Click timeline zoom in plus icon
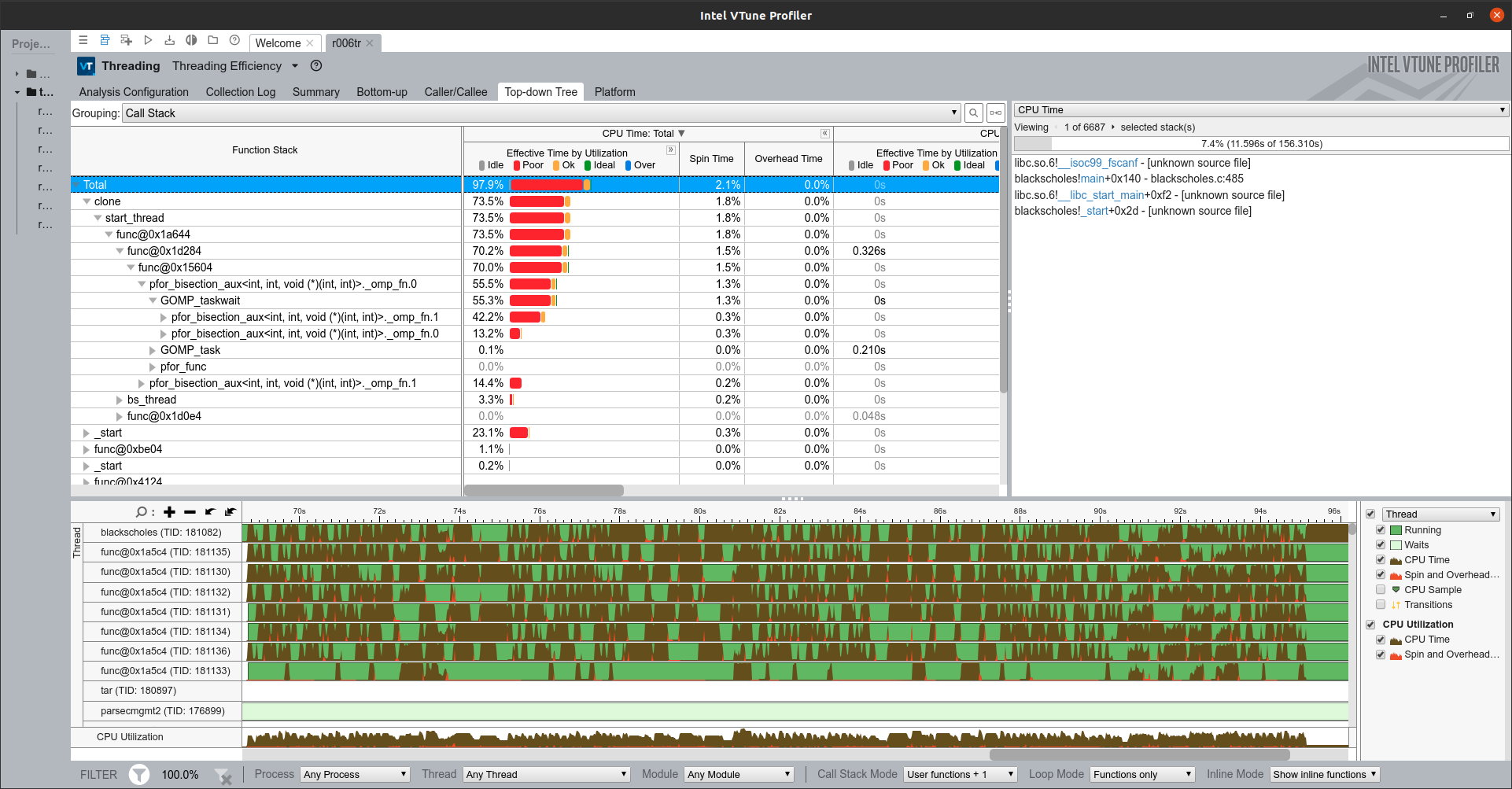Viewport: 1512px width, 789px height. pos(169,512)
